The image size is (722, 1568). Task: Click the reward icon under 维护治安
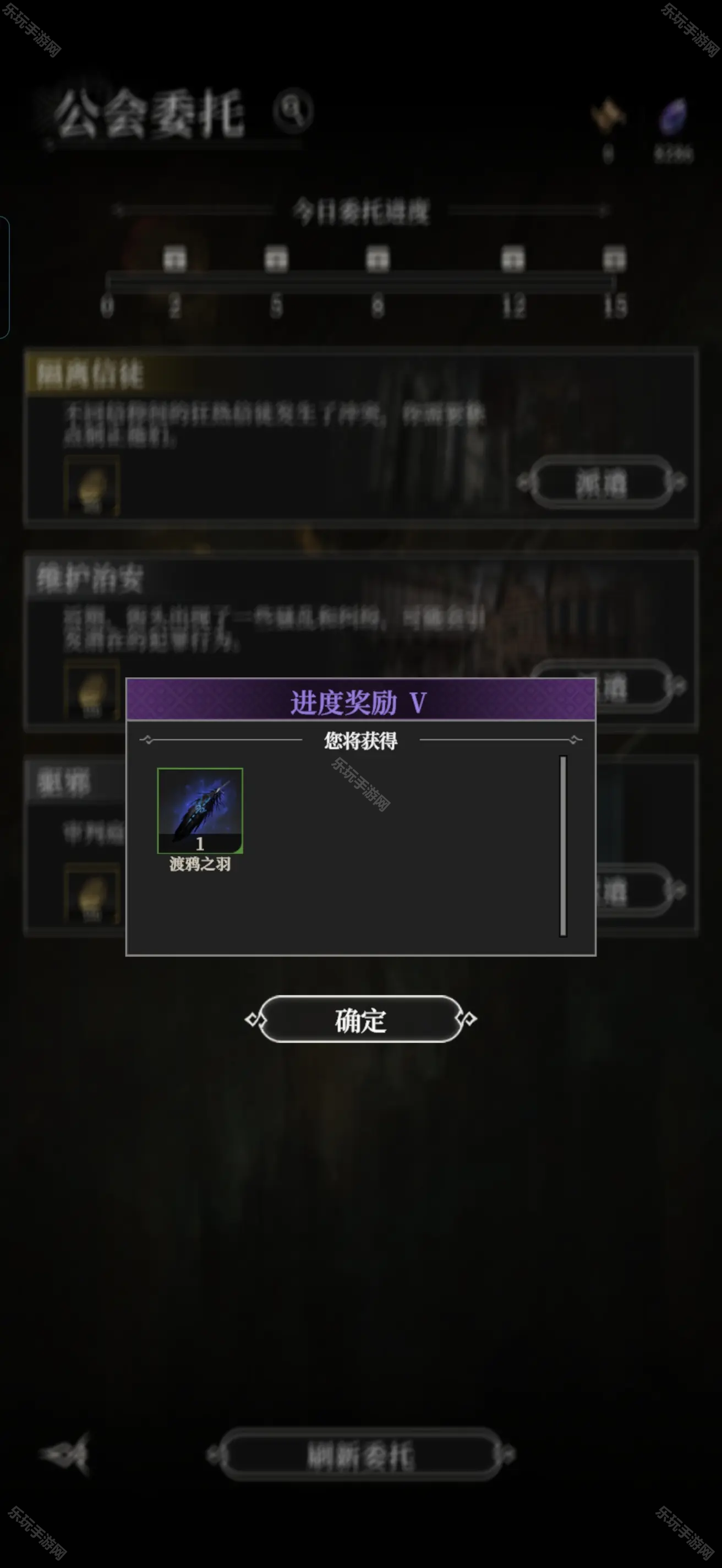(92, 690)
